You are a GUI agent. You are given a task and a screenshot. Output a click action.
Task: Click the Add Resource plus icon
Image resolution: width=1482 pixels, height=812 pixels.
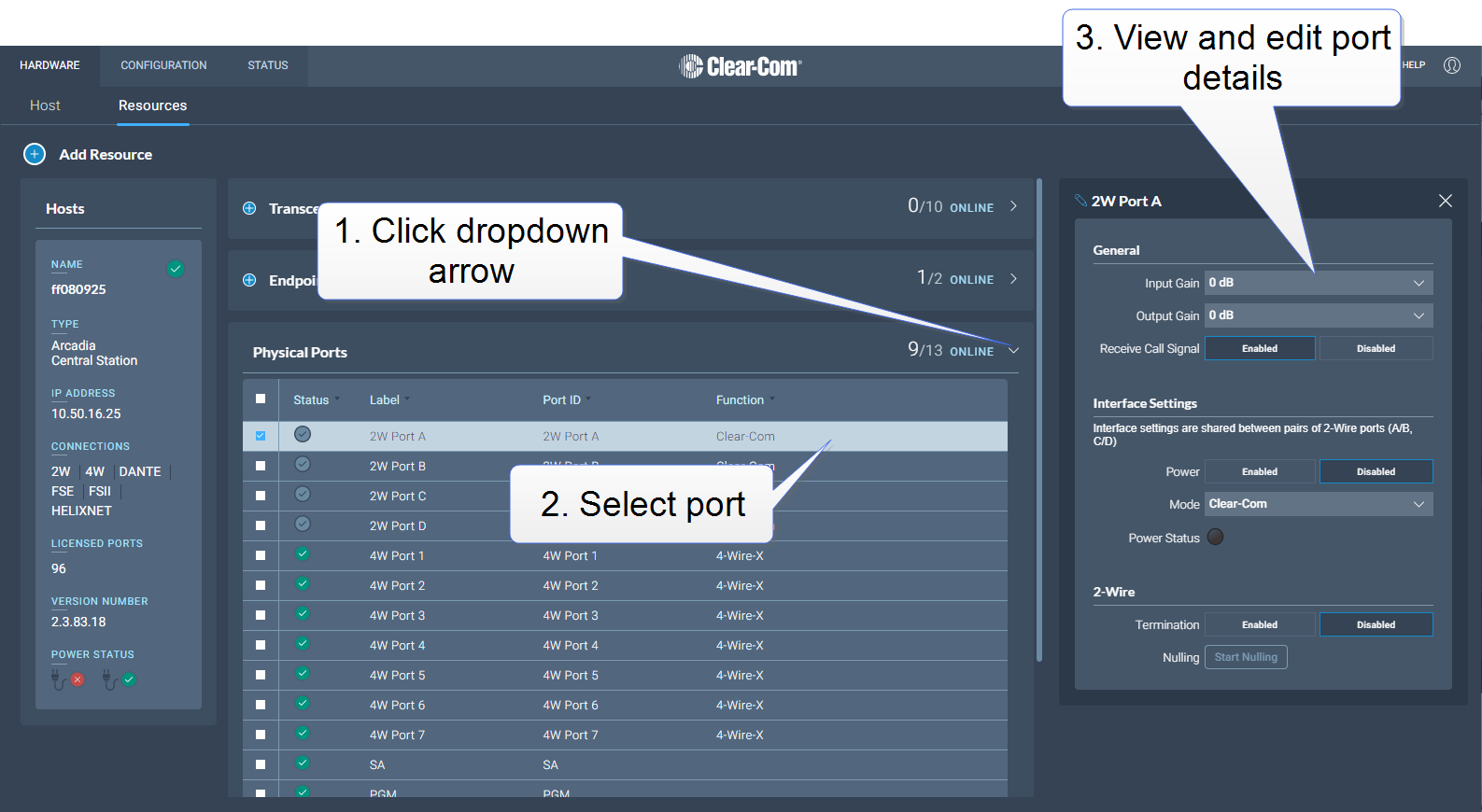coord(35,154)
